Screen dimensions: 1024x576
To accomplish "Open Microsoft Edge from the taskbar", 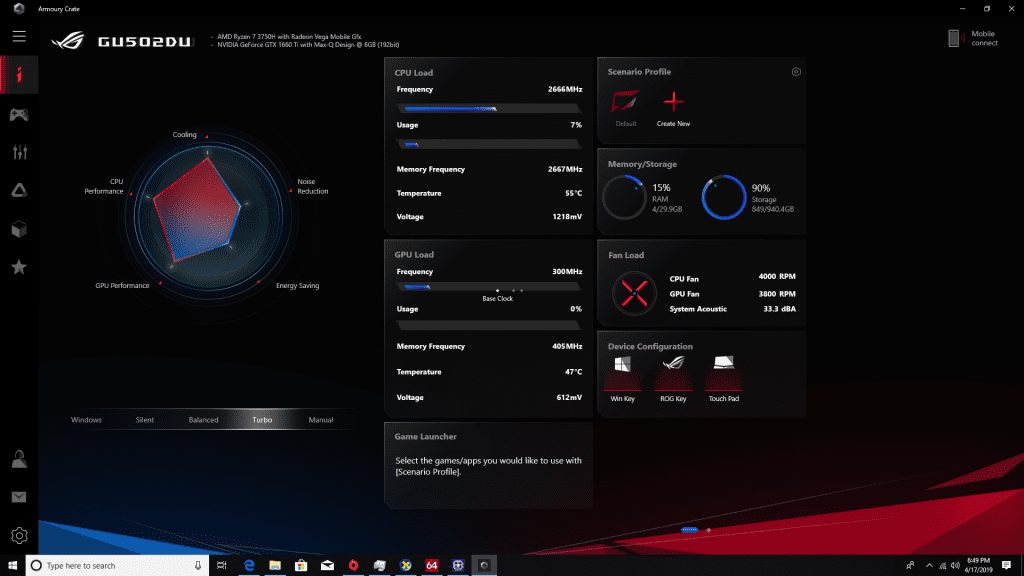I will click(x=249, y=566).
